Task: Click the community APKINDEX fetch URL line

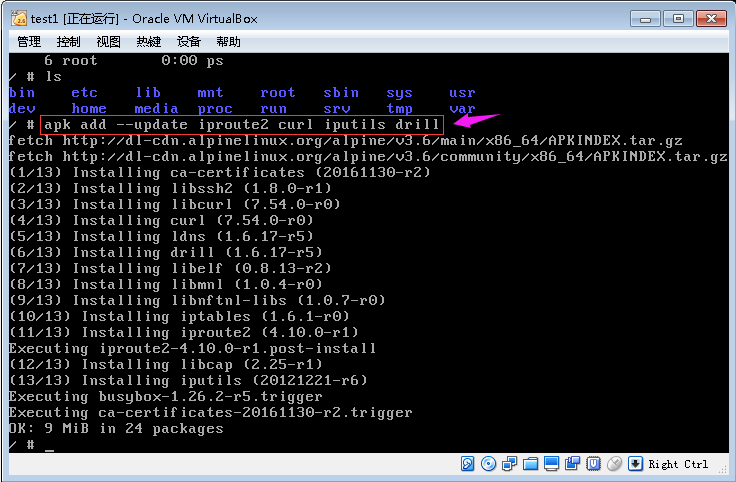Action: coord(368,157)
